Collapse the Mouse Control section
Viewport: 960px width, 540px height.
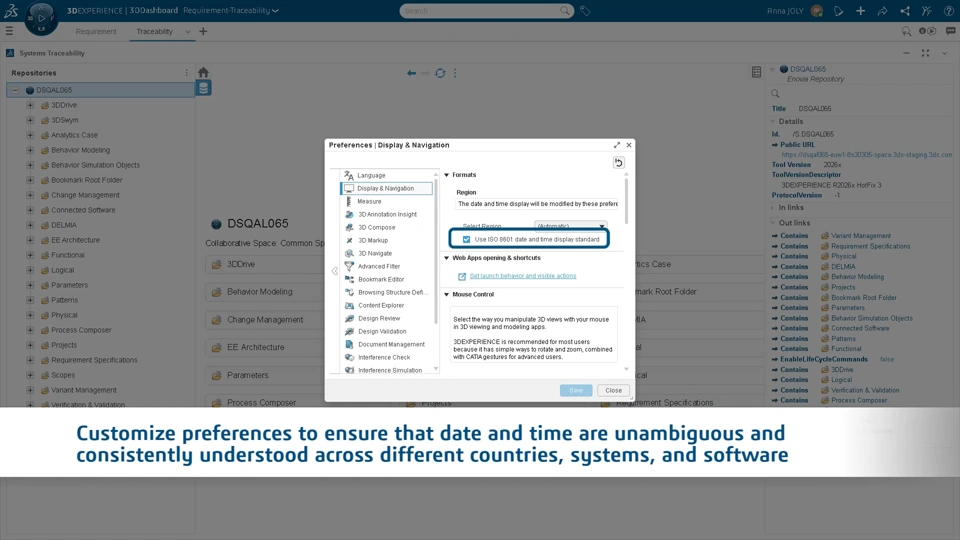[x=446, y=294]
